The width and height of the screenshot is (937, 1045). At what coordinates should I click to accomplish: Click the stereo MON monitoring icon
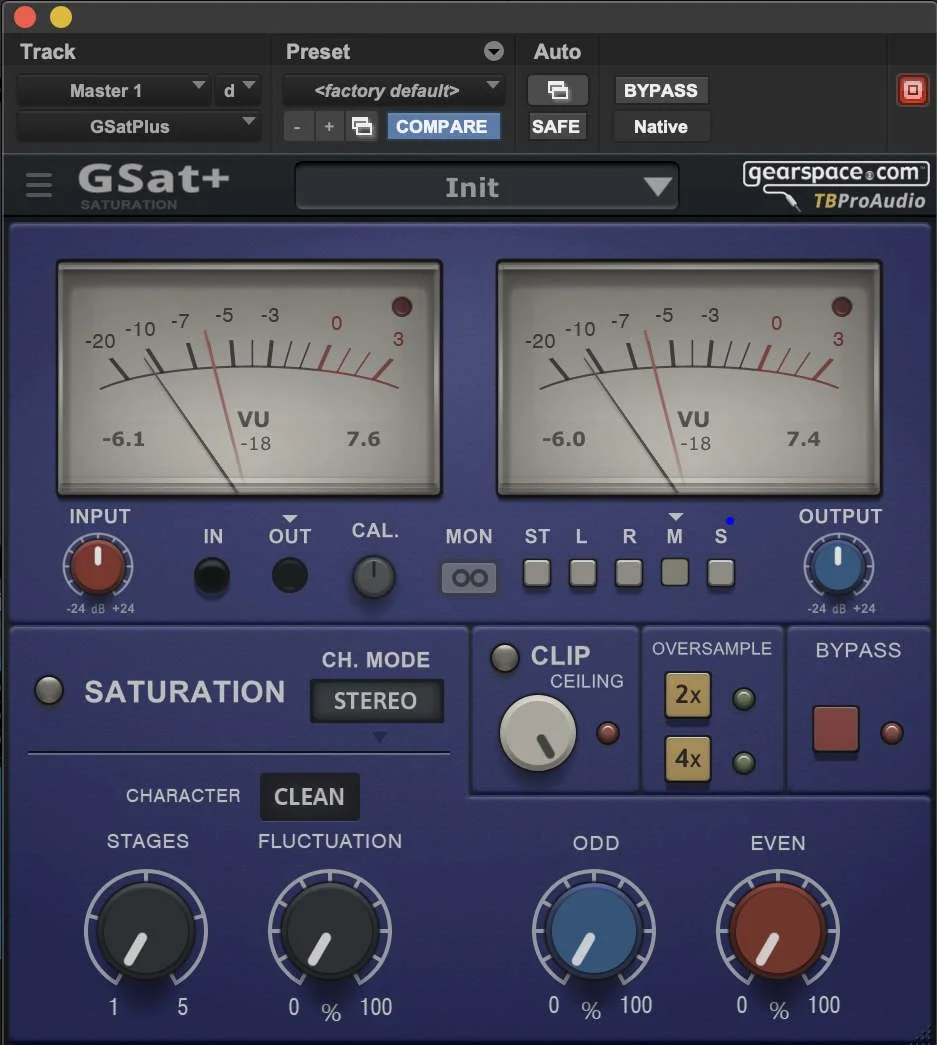468,577
